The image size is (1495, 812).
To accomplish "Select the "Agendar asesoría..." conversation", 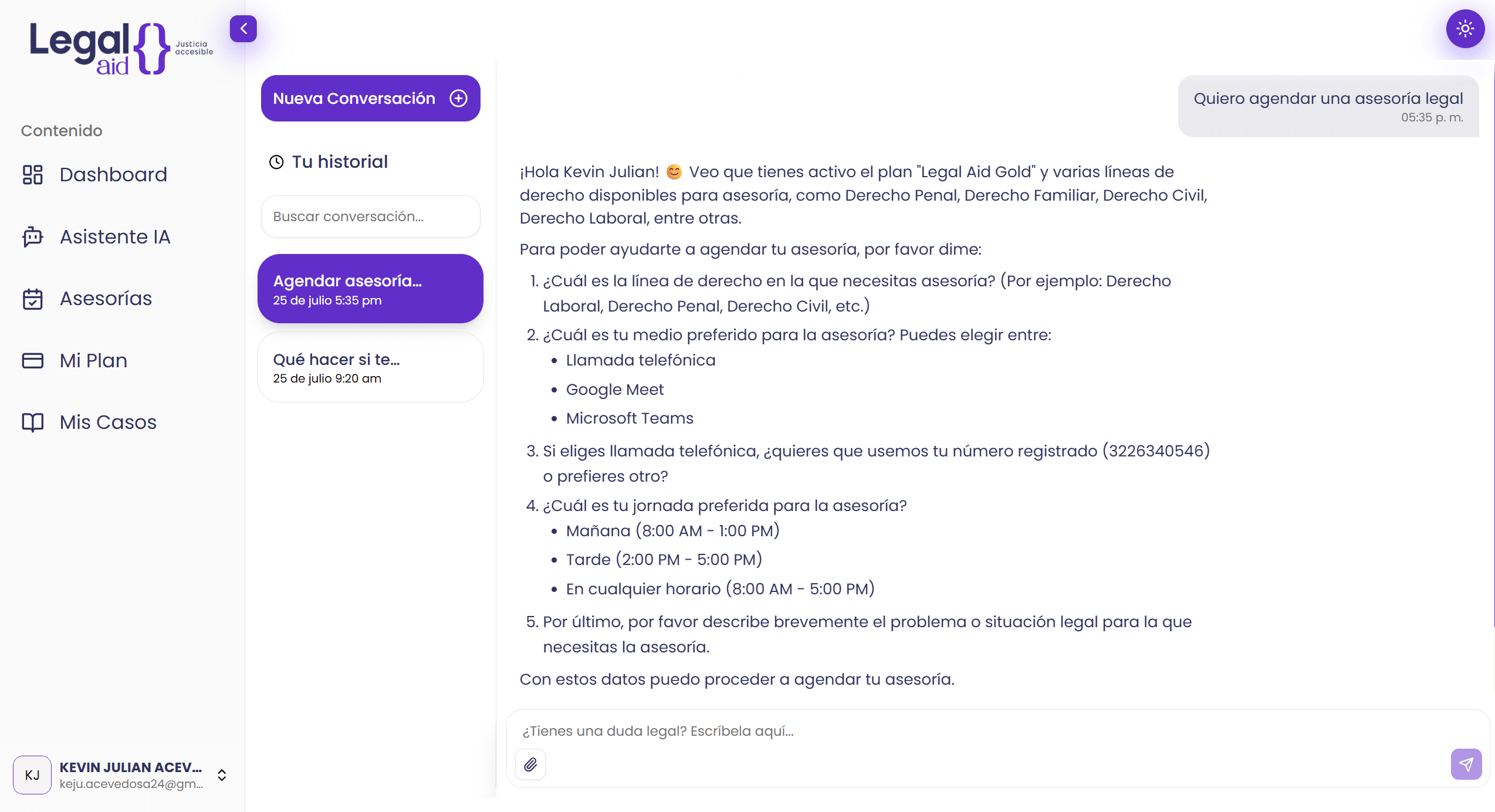I will pos(370,289).
